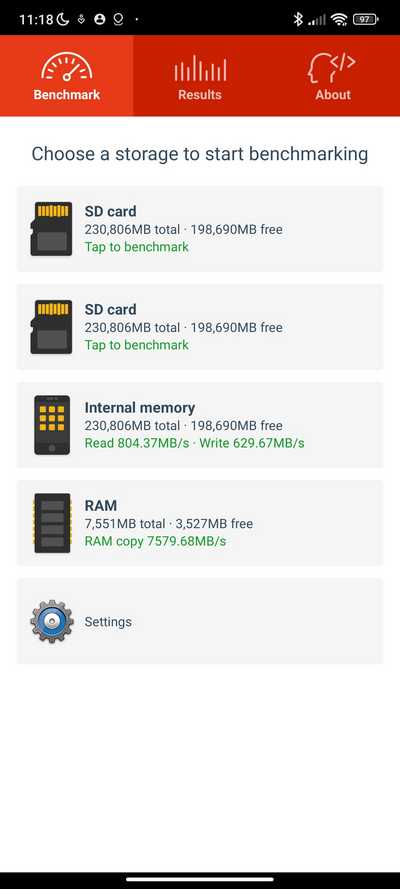
Task: Switch to the About tab label
Action: coord(333,95)
